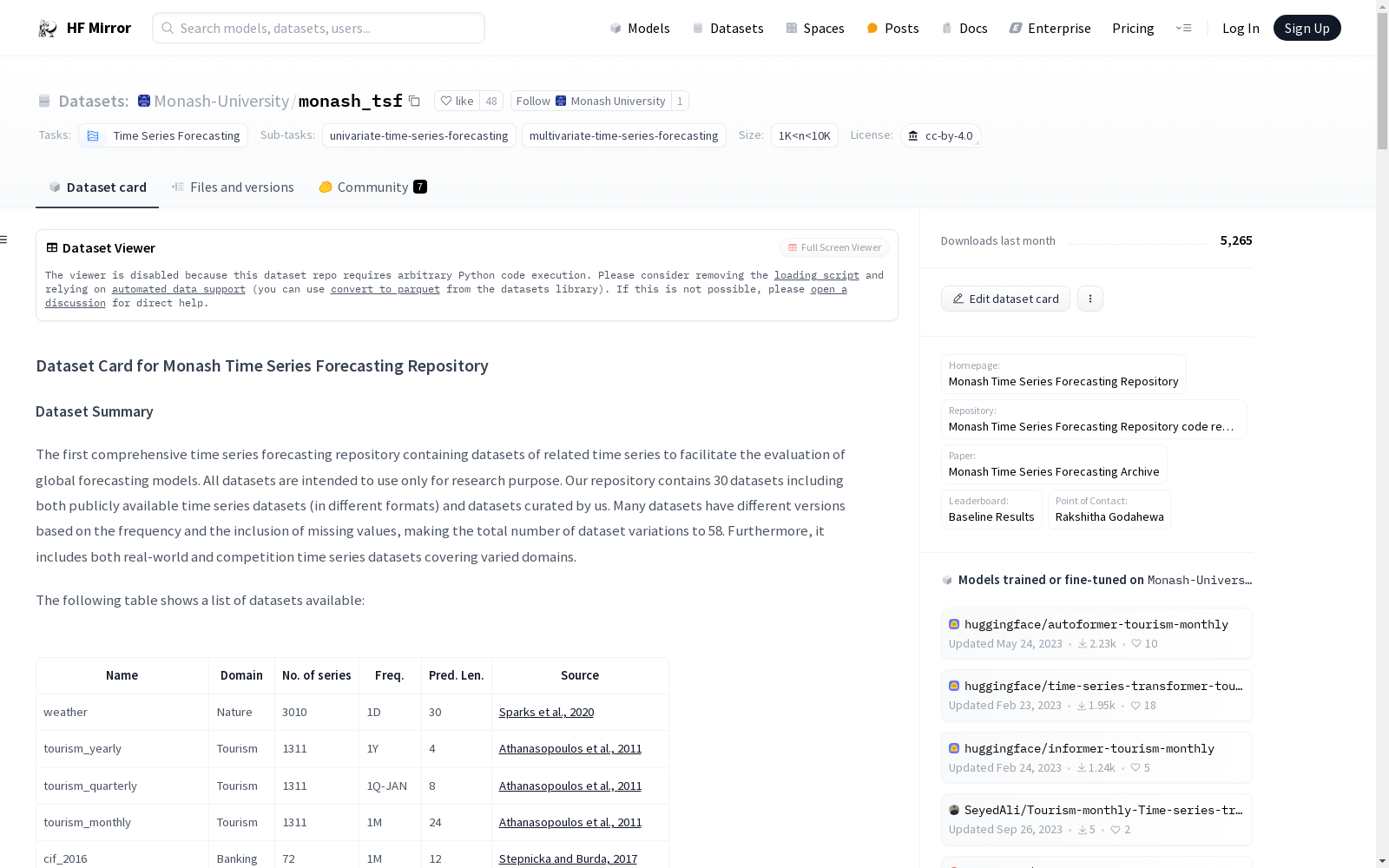Follow the loading script link

click(x=817, y=275)
